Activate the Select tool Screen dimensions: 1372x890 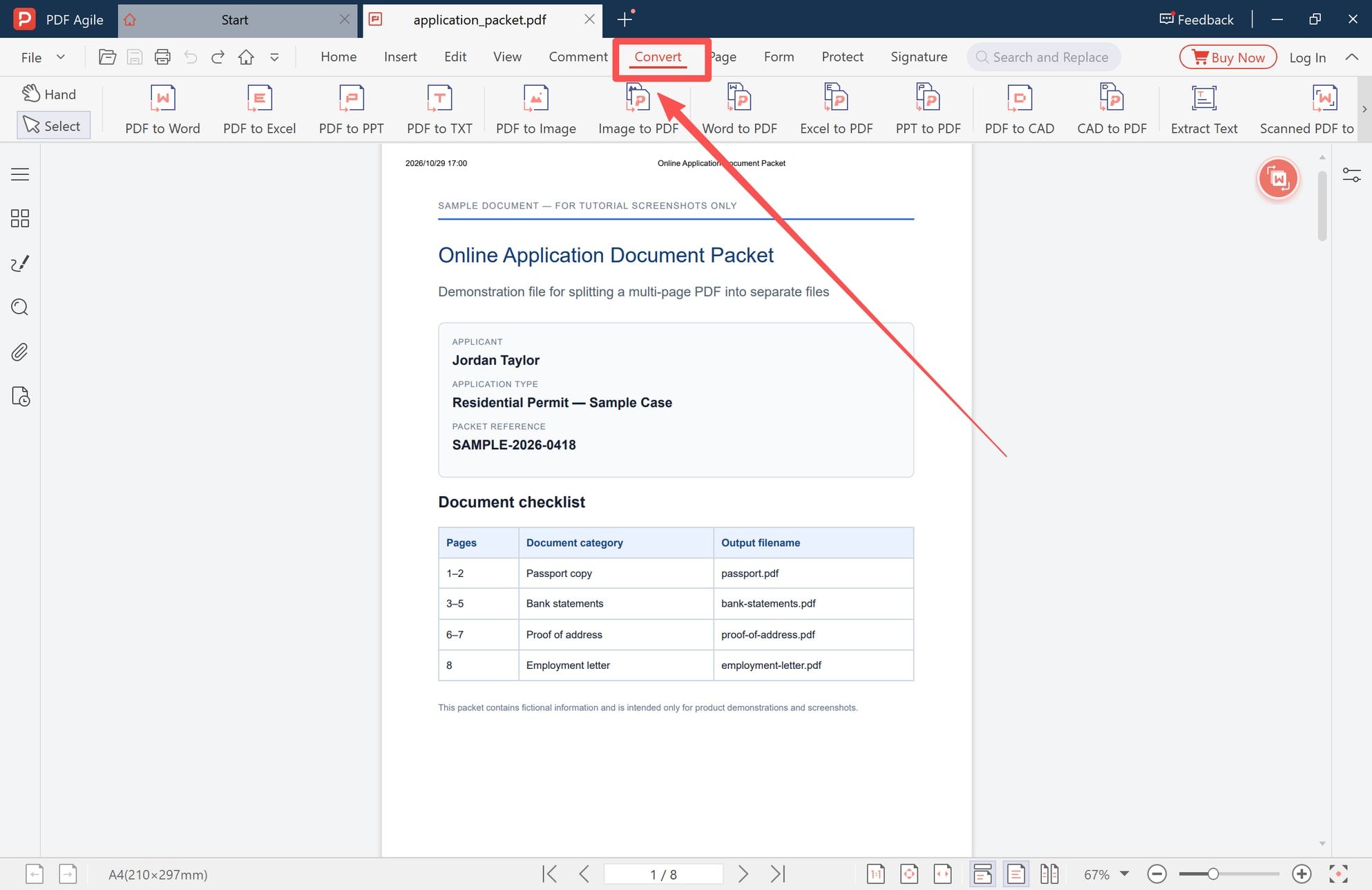53,126
